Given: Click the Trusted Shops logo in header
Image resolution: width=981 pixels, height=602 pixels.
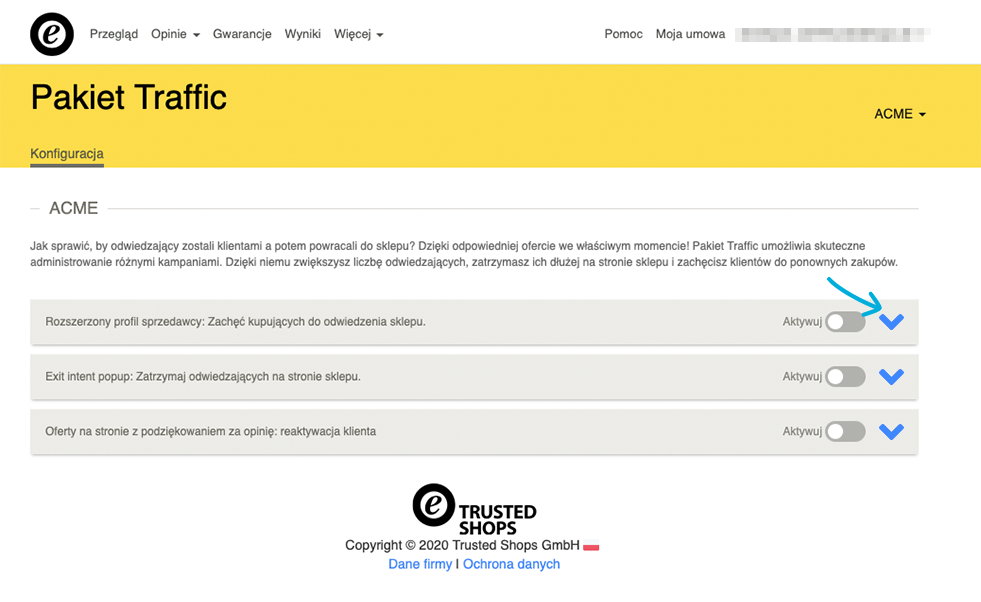Looking at the screenshot, I should click(52, 34).
